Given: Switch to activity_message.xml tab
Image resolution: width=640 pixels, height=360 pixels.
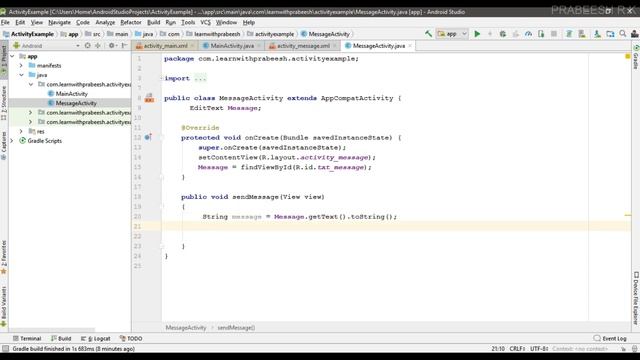Looking at the screenshot, I should click(x=303, y=46).
